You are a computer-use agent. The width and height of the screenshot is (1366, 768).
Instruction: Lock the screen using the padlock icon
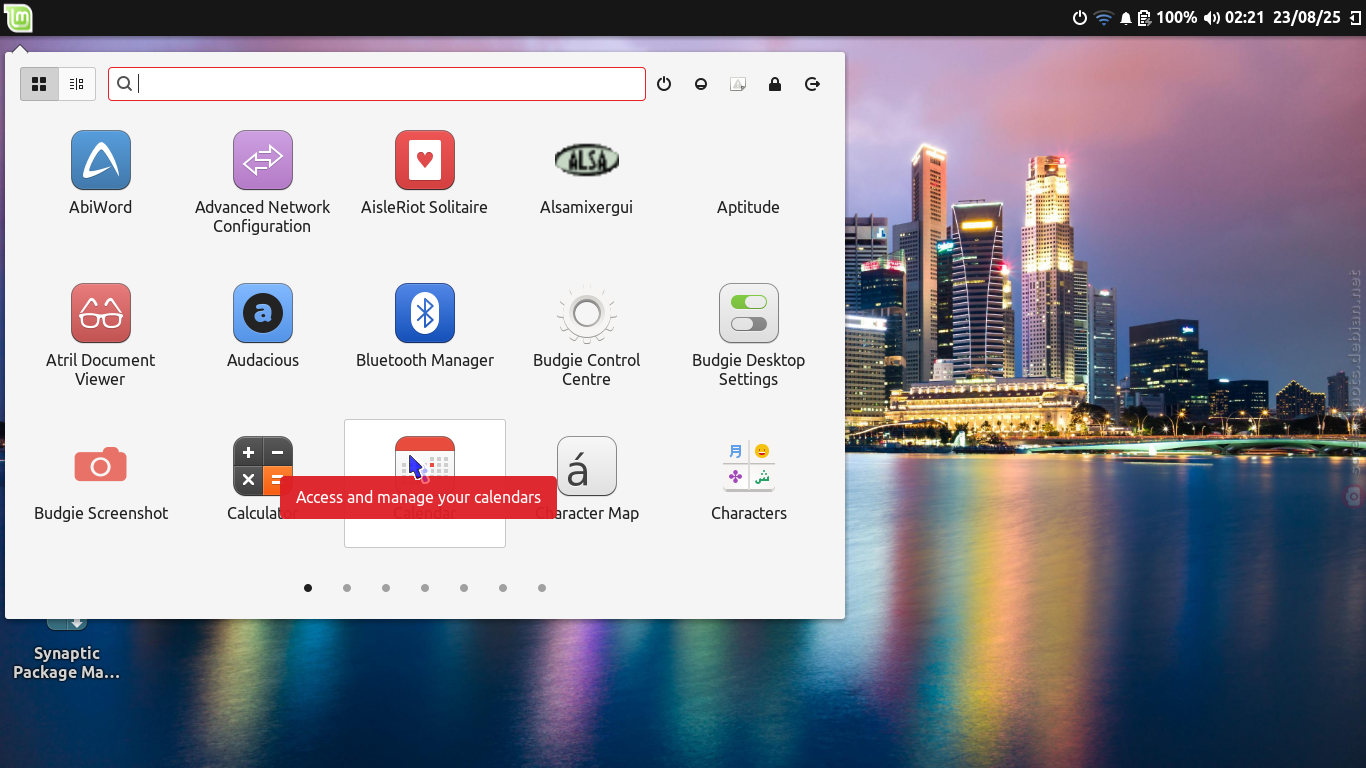tap(775, 84)
